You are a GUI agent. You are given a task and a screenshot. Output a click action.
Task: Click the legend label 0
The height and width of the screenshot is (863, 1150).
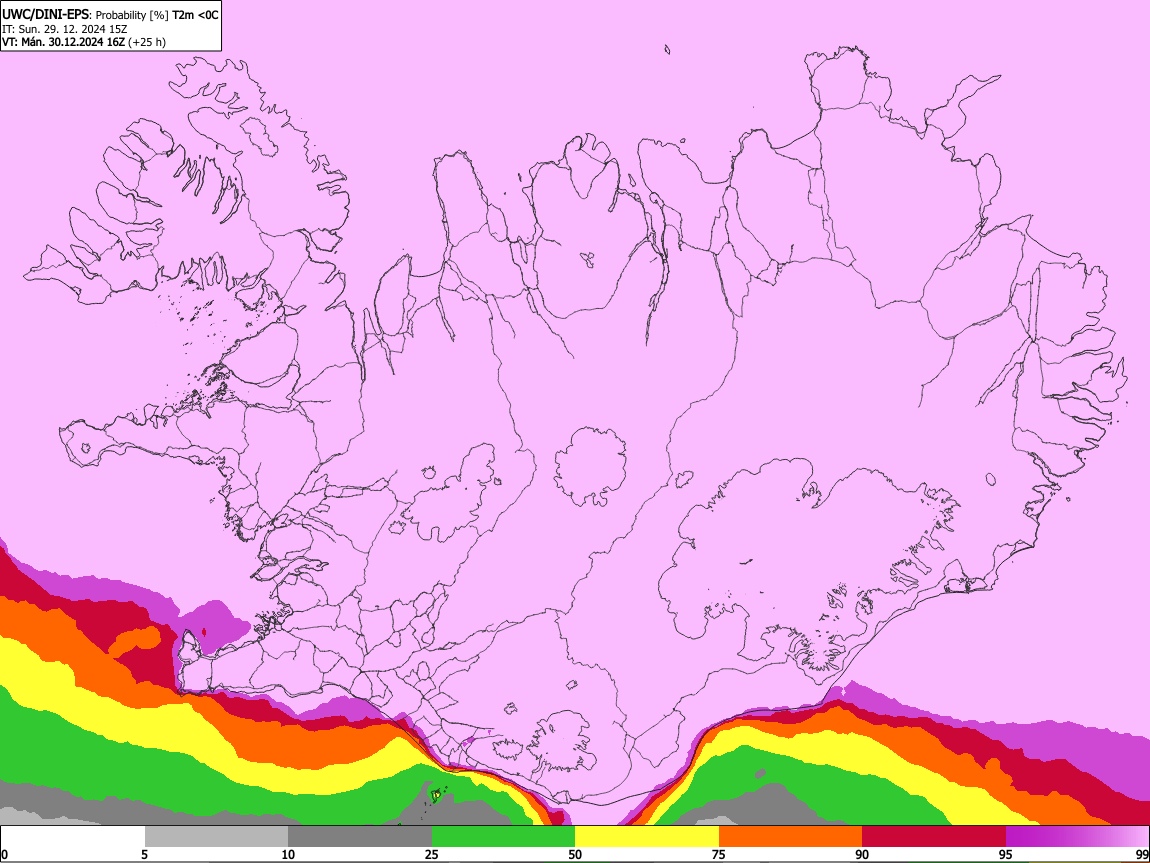pyautogui.click(x=4, y=855)
